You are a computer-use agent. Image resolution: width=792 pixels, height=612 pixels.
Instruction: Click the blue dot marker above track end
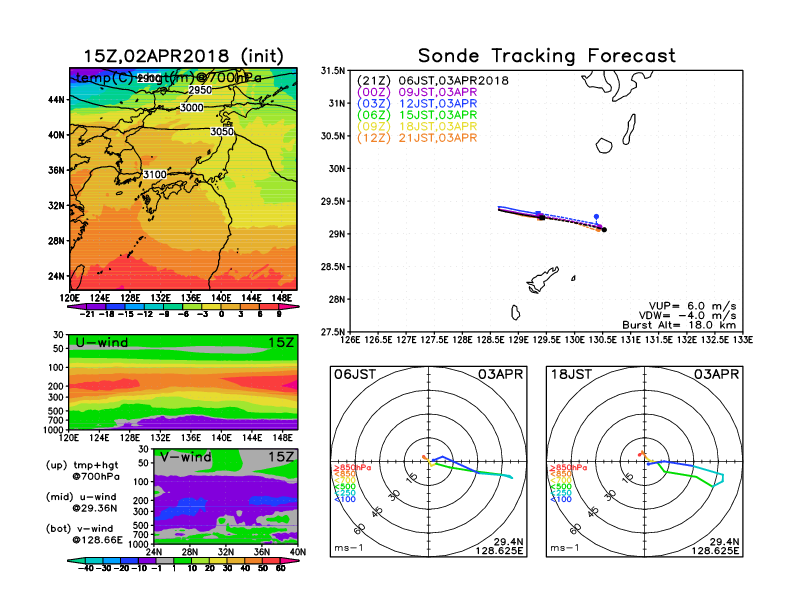(597, 217)
